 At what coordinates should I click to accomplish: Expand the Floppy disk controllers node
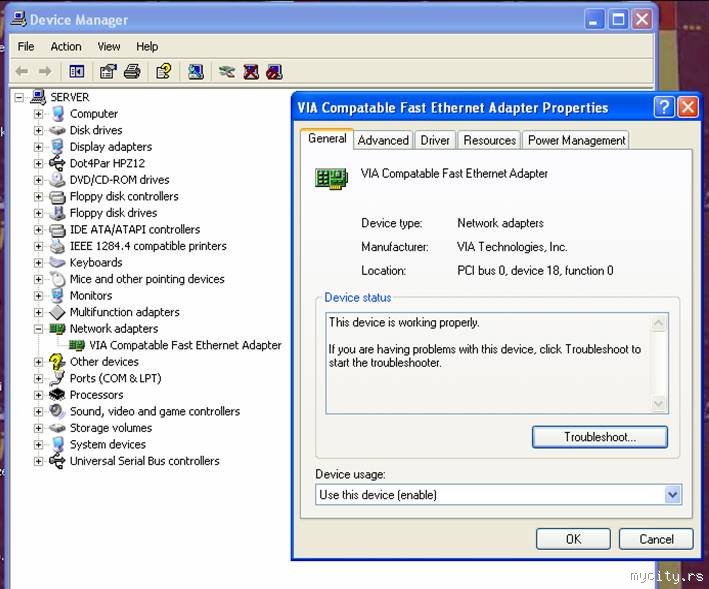click(38, 197)
